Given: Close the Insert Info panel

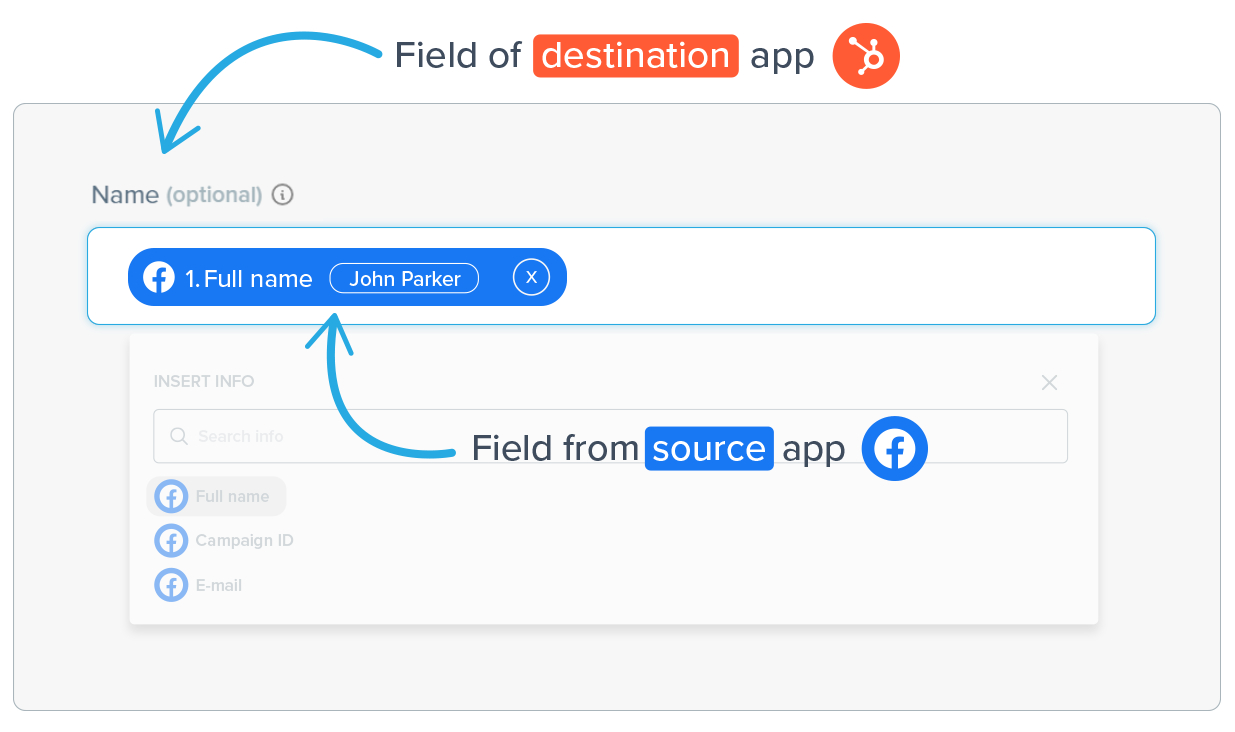Looking at the screenshot, I should pyautogui.click(x=1049, y=382).
